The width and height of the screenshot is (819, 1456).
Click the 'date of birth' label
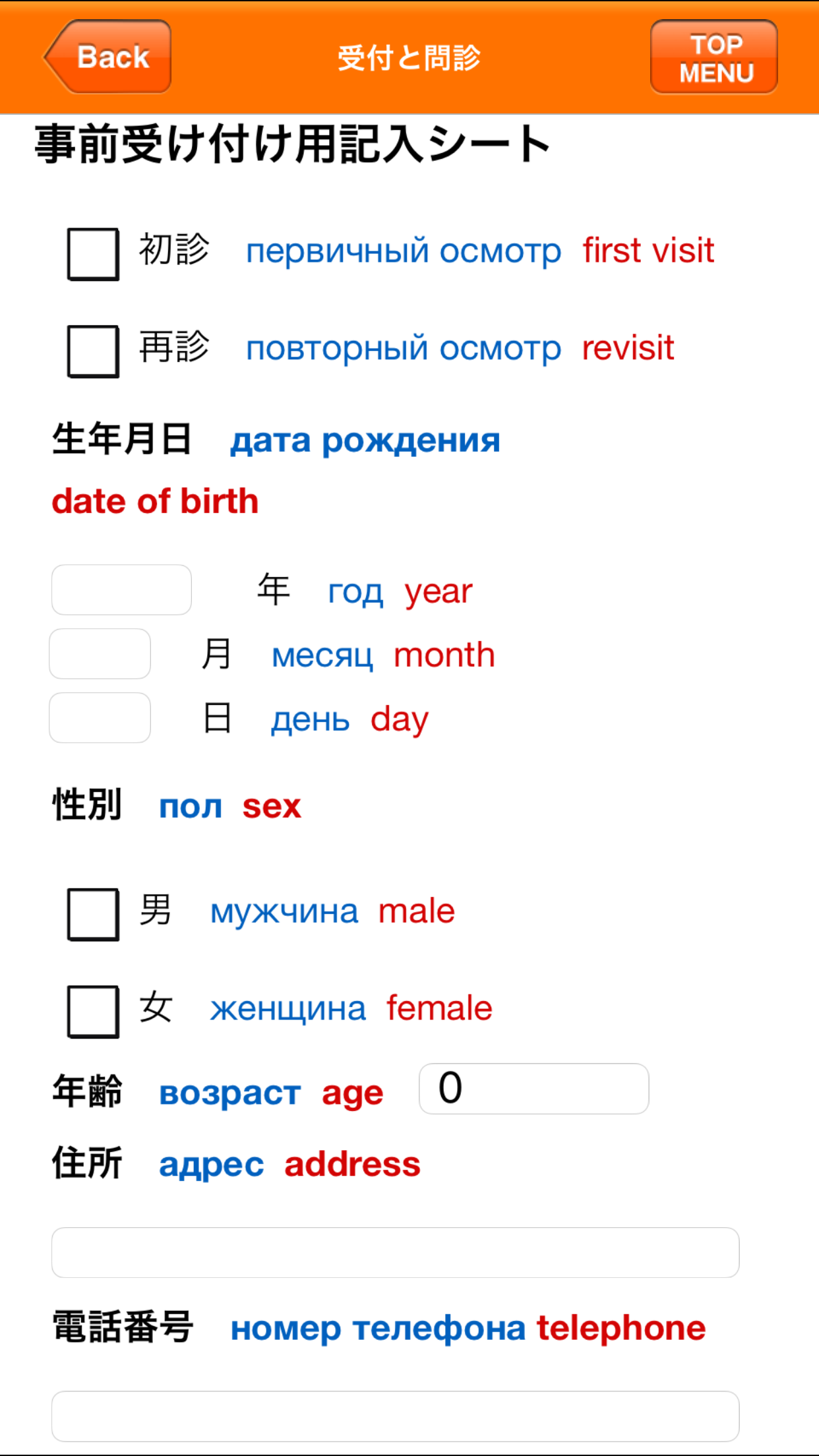[x=156, y=501]
